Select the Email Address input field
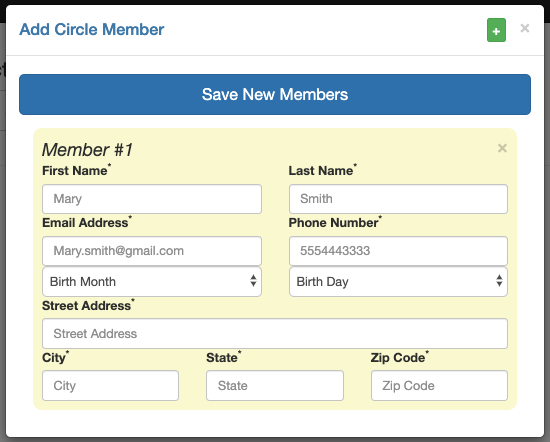This screenshot has height=442, width=550. pos(152,251)
